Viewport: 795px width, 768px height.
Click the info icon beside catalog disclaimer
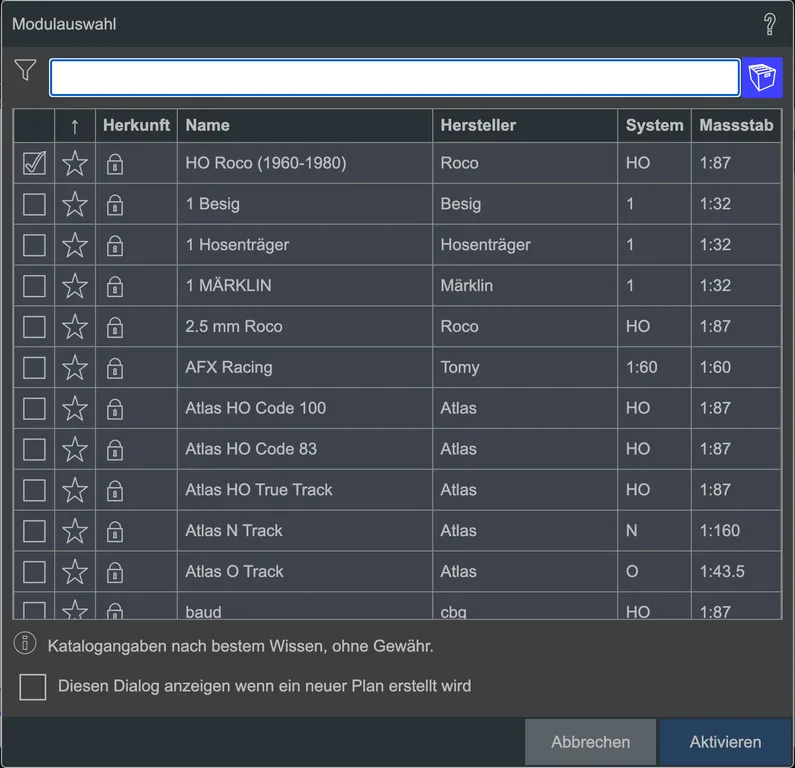click(25, 644)
